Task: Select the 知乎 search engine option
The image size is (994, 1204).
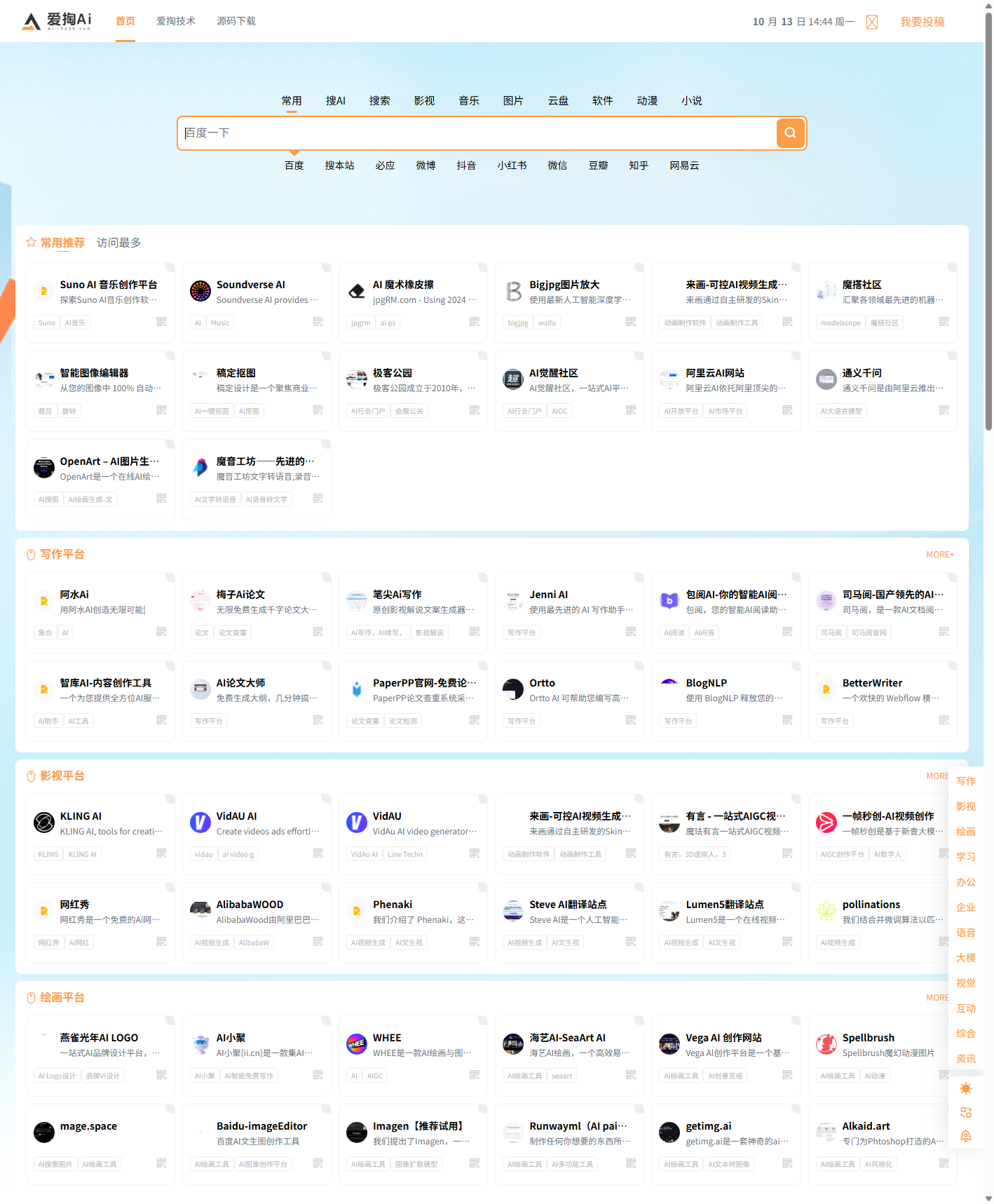Action: pos(639,165)
